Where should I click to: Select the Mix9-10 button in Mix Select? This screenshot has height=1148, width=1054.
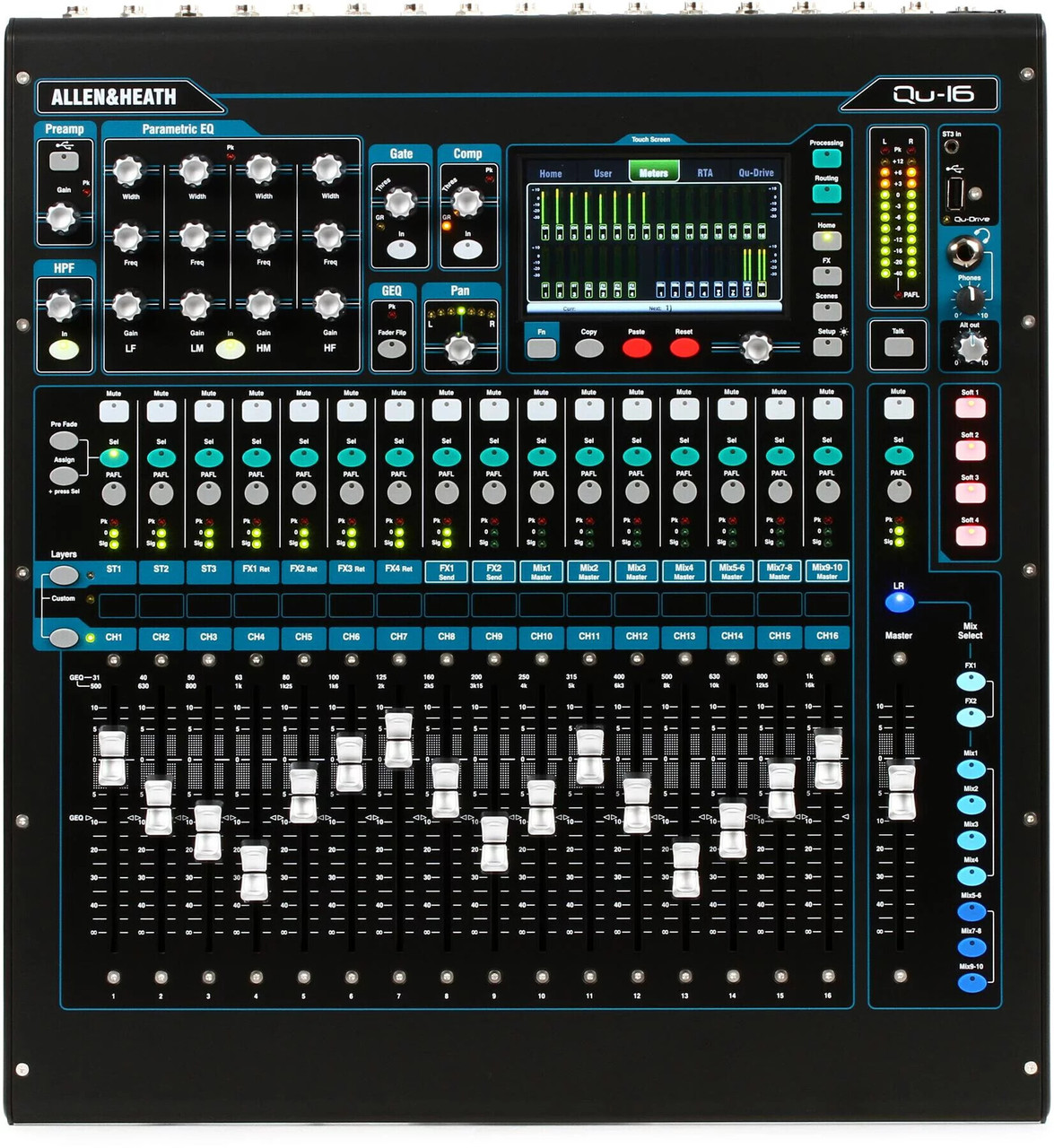(x=971, y=984)
